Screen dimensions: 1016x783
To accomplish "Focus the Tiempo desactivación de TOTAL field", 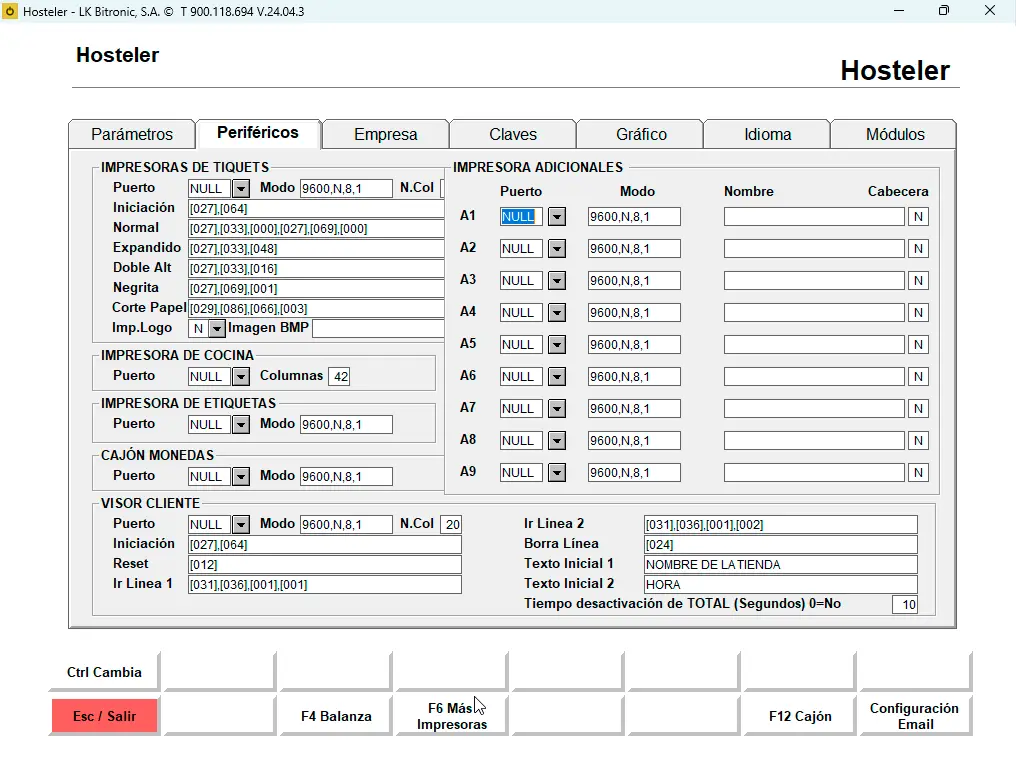I will (905, 605).
